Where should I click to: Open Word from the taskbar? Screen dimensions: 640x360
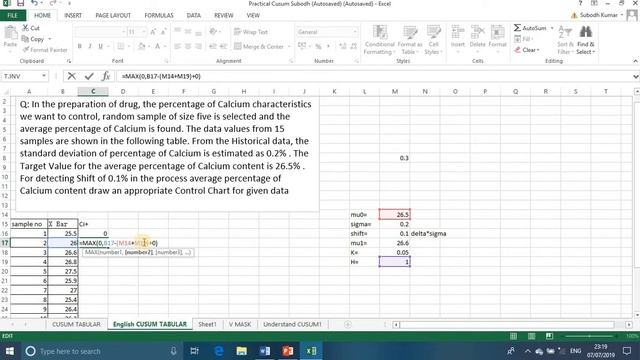(x=264, y=351)
